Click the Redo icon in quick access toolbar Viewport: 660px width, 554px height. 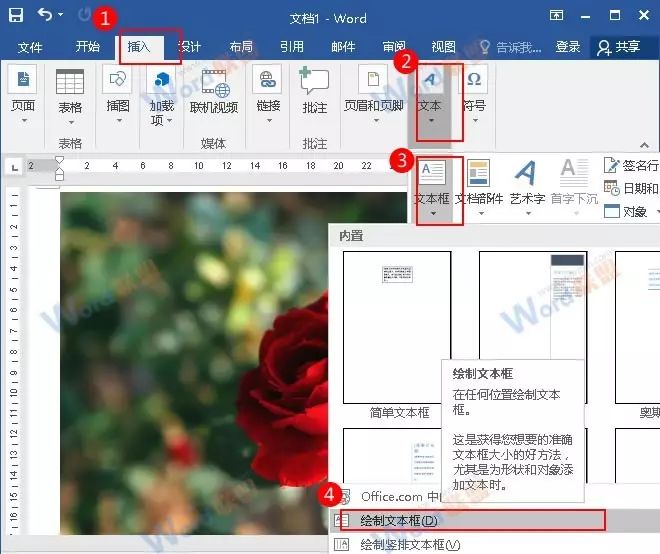pos(85,15)
